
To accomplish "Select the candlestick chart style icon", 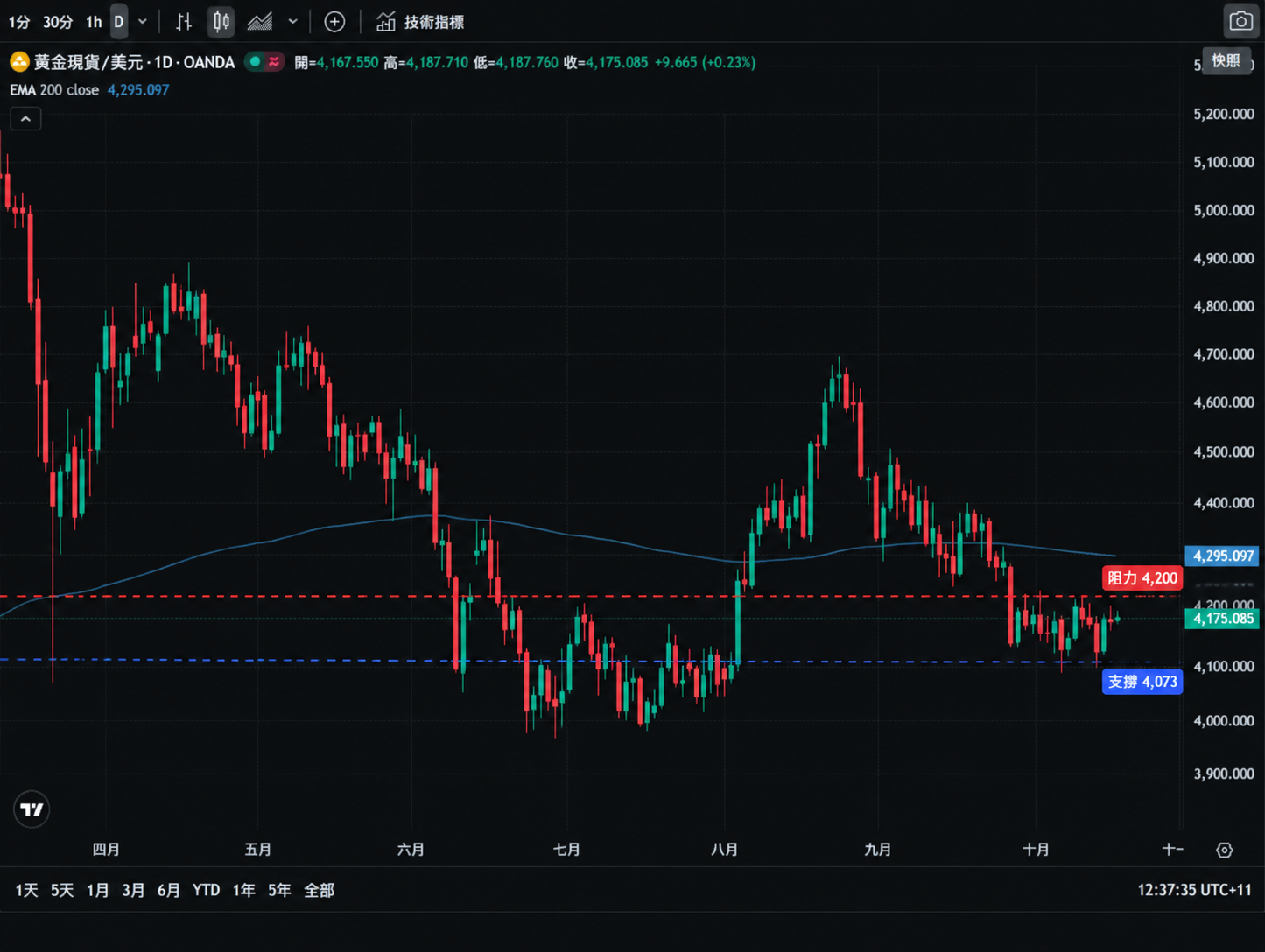I will tap(221, 22).
